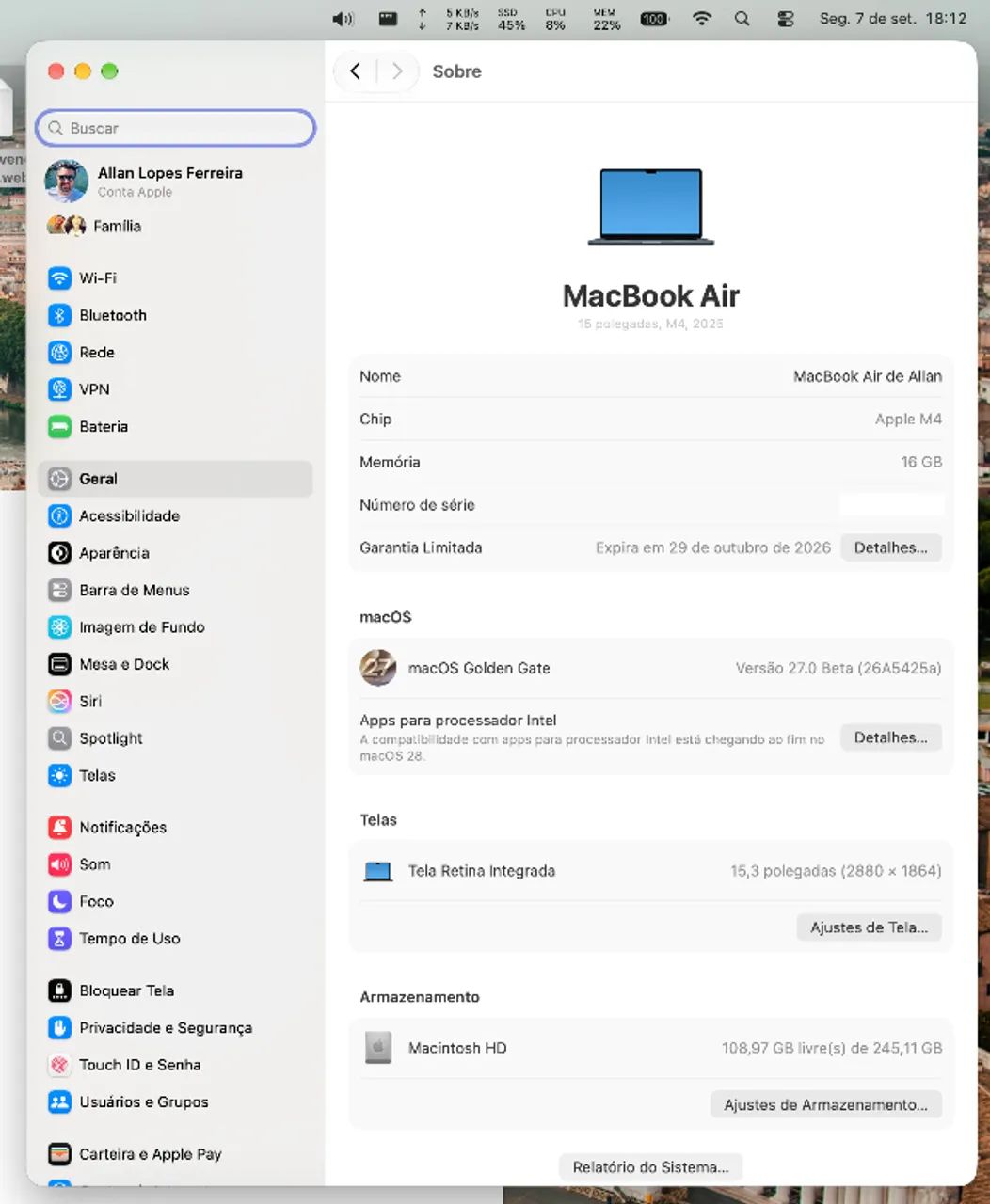This screenshot has height=1204, width=990.
Task: Open Carteira e Apple Pay icon
Action: [x=59, y=1154]
